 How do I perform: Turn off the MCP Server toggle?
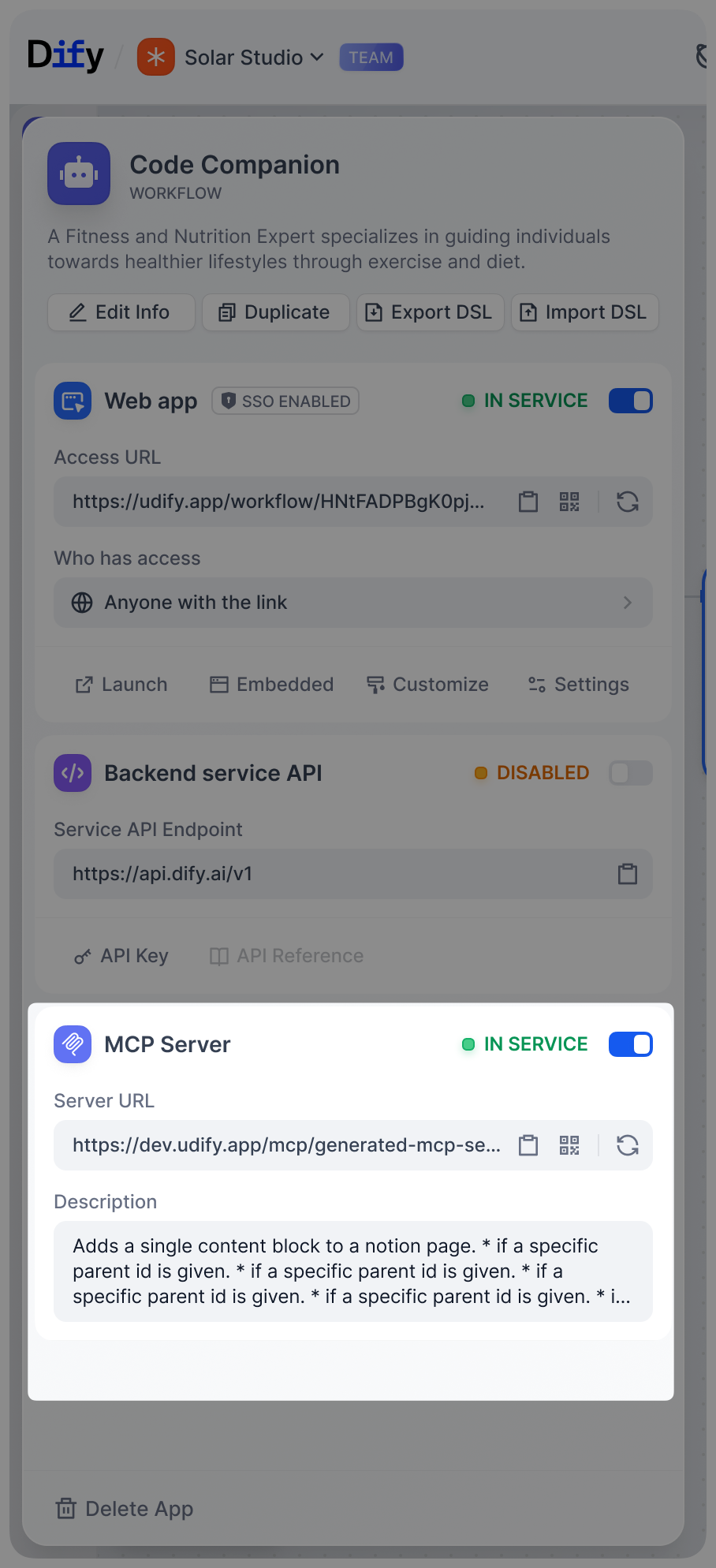[630, 1044]
